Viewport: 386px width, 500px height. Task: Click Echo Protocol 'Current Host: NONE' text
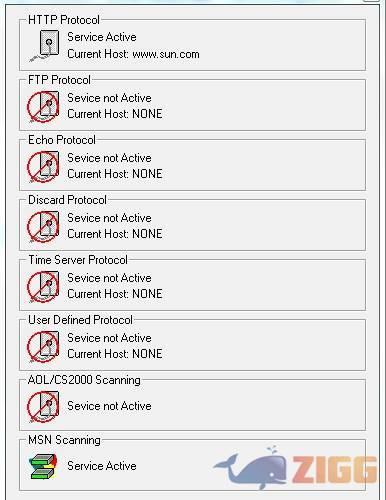(x=115, y=174)
